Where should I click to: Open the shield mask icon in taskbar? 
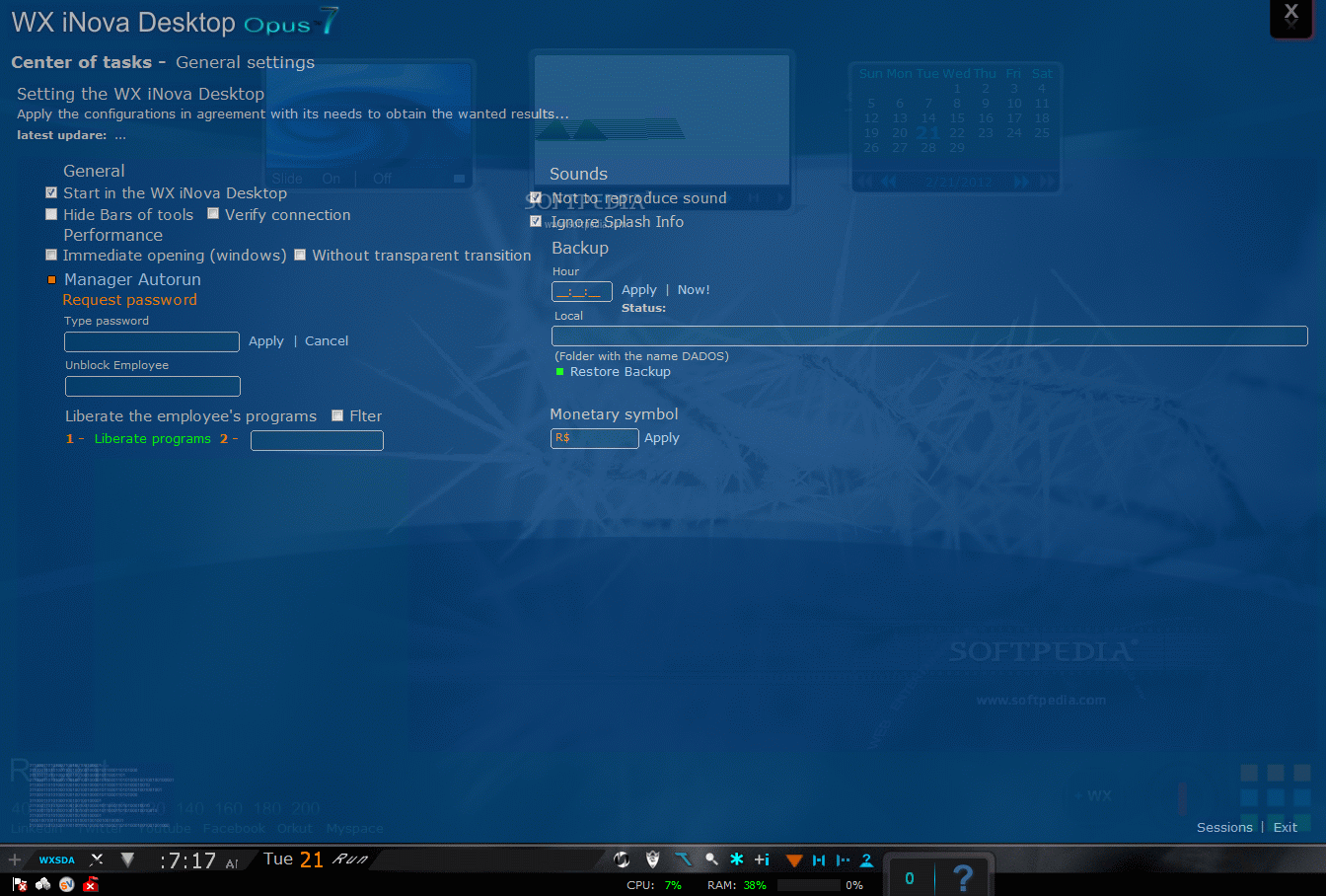[x=652, y=859]
